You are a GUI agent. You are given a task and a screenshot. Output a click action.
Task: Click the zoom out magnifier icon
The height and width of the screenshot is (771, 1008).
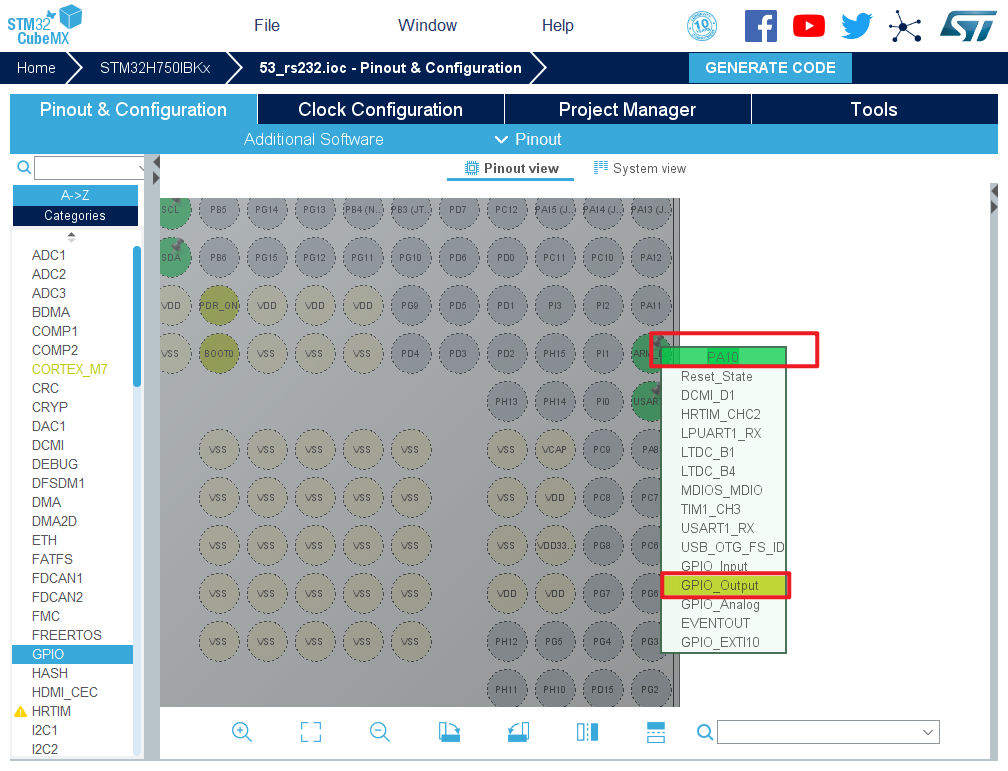click(x=380, y=732)
